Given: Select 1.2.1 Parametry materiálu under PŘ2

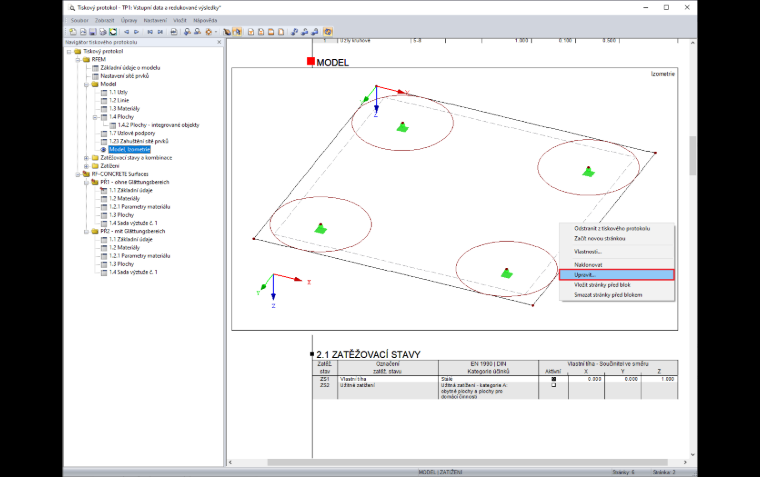Looking at the screenshot, I should (x=140, y=256).
